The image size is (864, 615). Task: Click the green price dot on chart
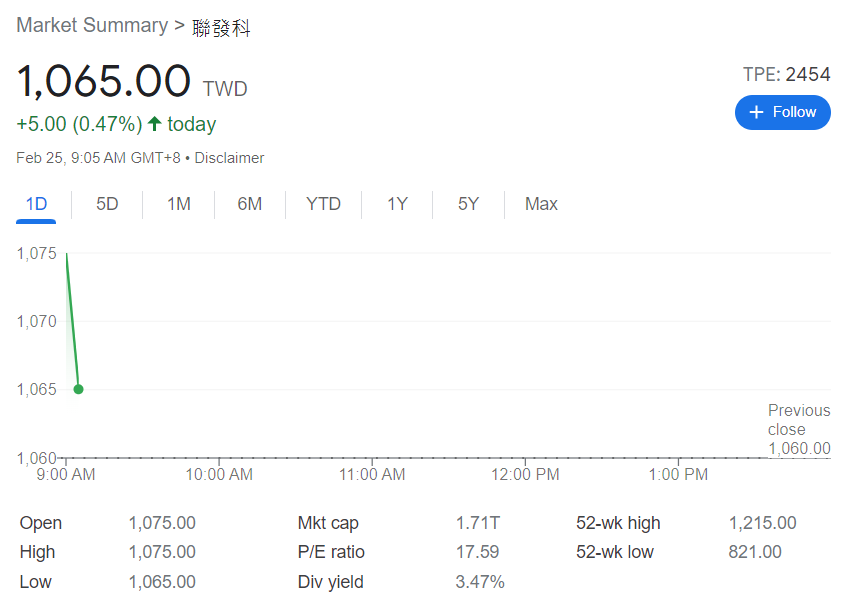click(78, 389)
